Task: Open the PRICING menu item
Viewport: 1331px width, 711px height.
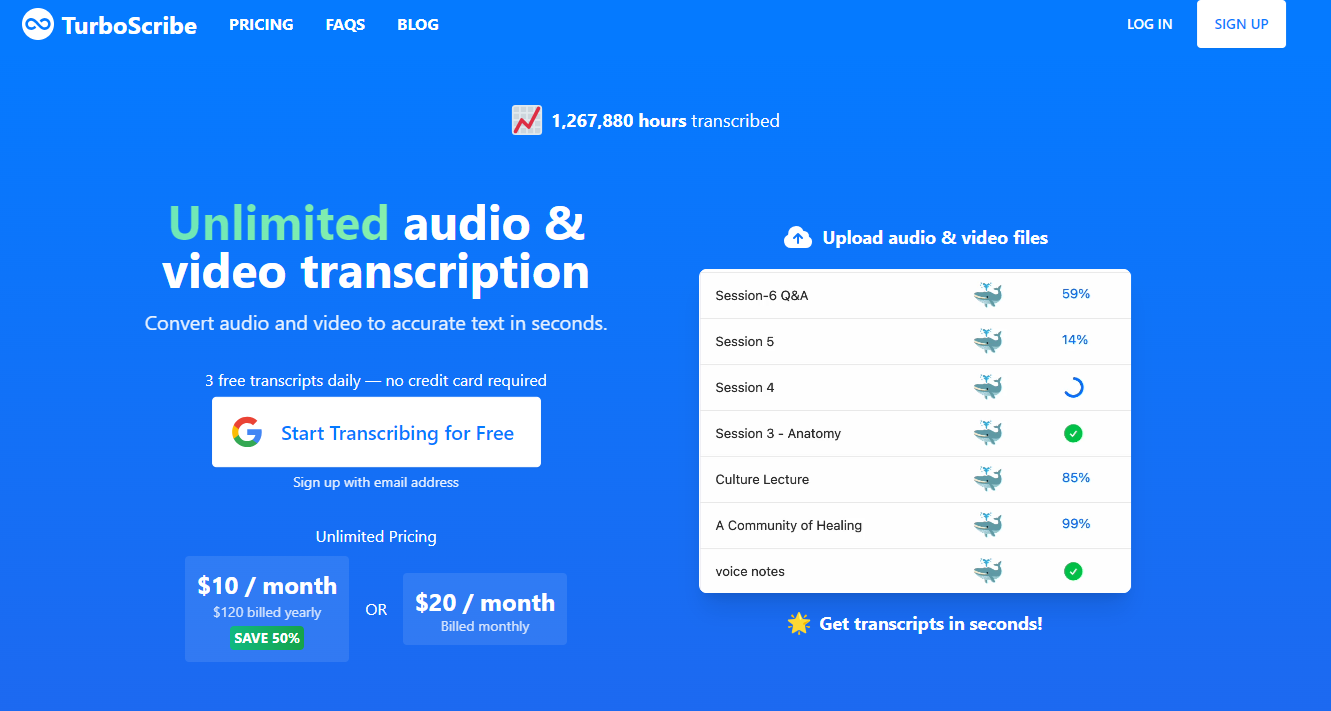Action: click(261, 25)
